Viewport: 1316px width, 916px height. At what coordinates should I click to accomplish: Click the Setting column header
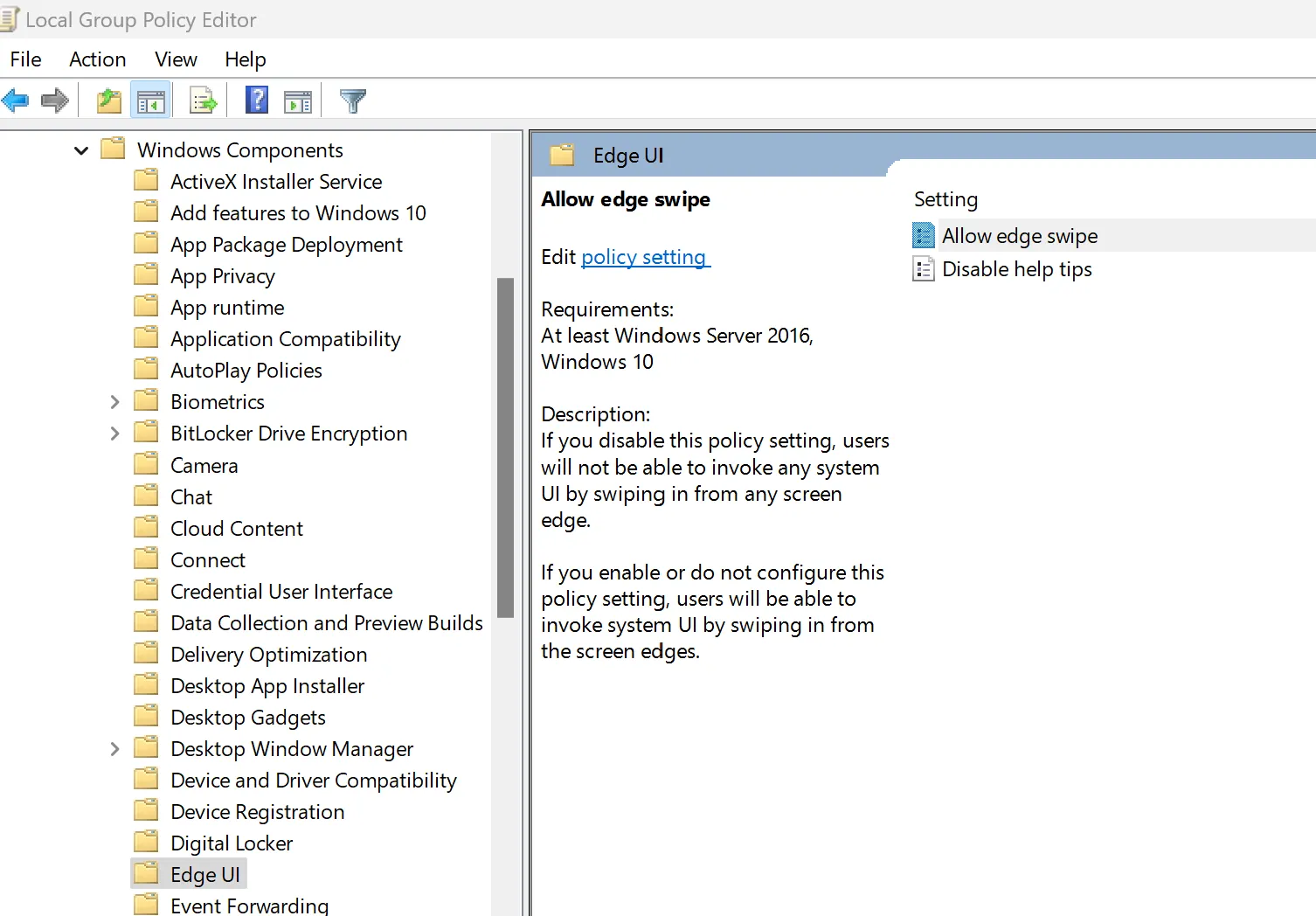click(945, 199)
